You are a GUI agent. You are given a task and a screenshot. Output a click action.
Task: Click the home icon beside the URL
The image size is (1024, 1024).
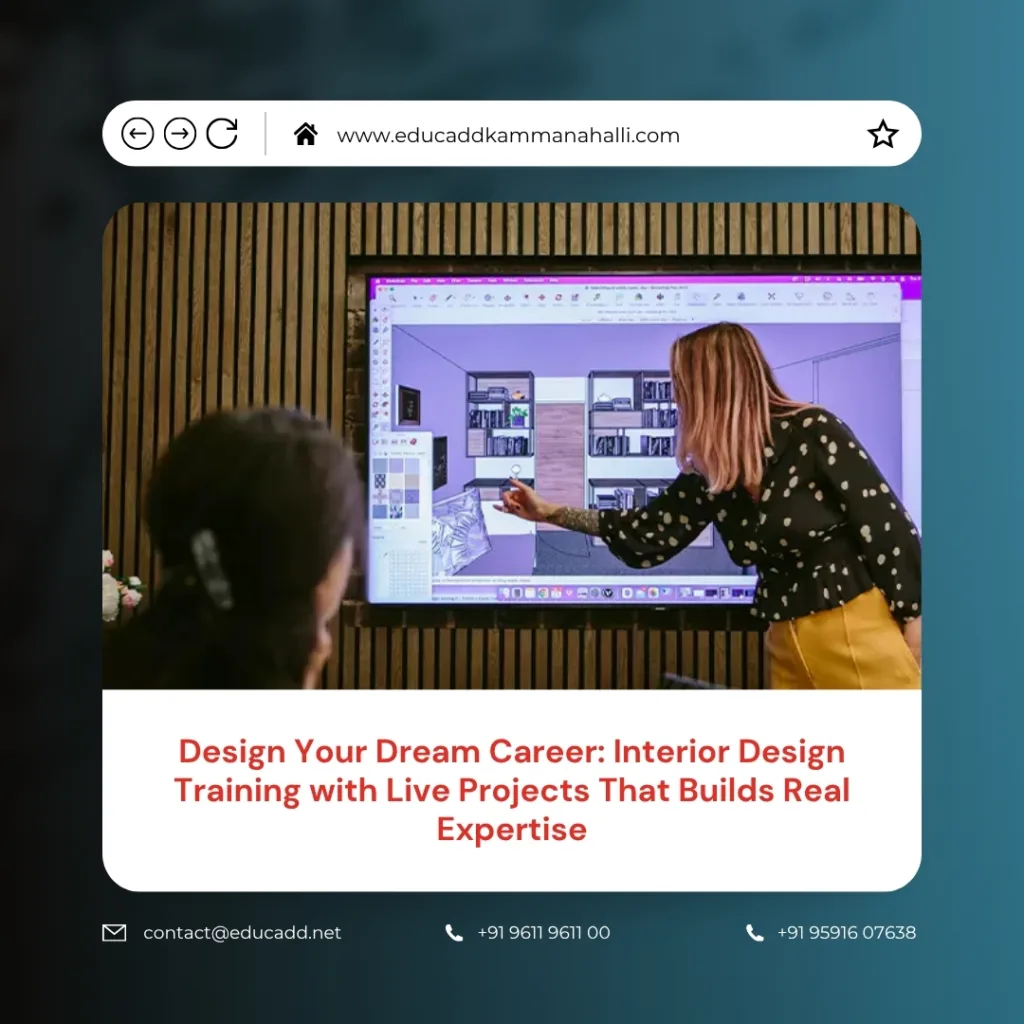pyautogui.click(x=306, y=134)
